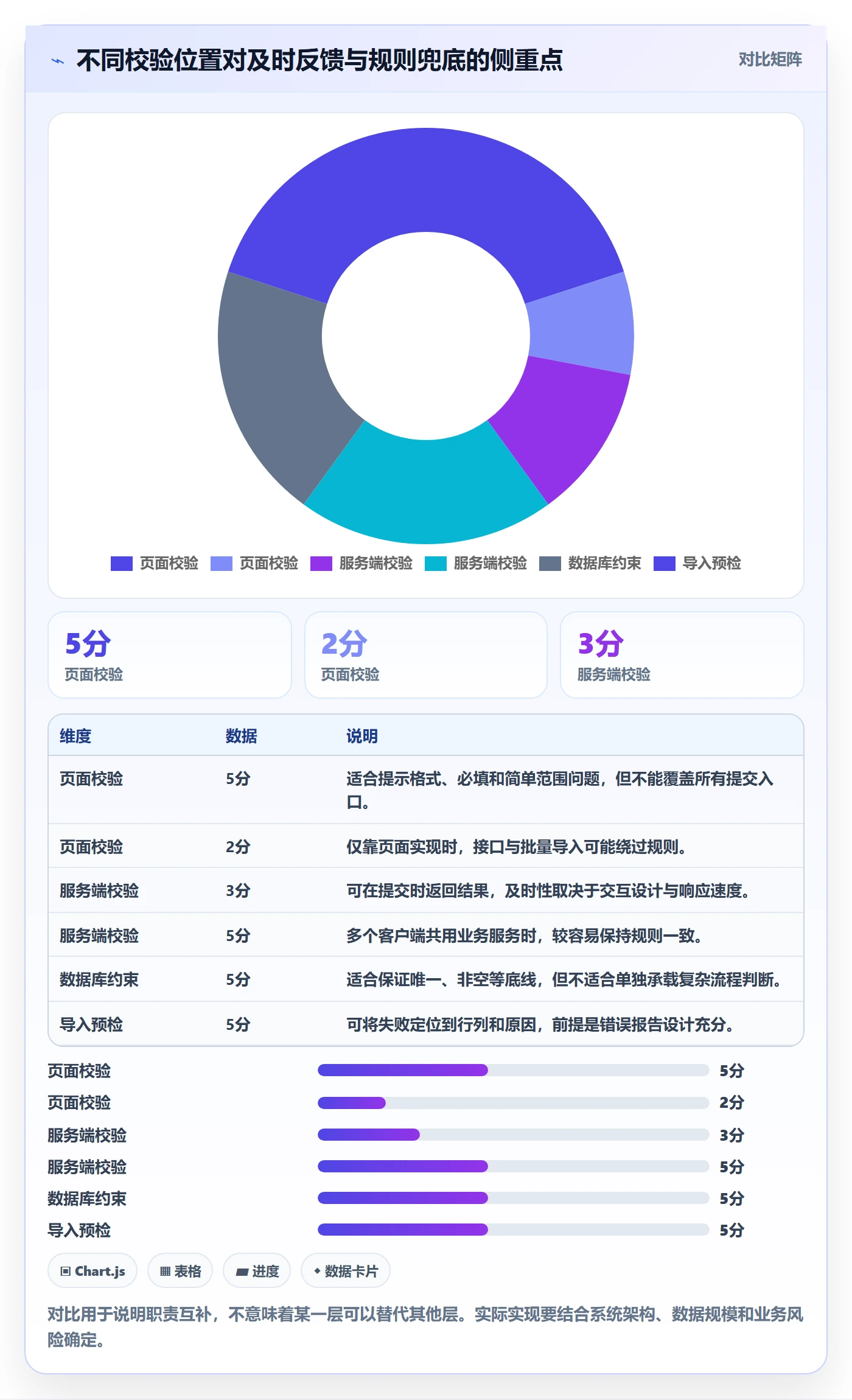Viewport: 852px width, 1400px height.
Task: Toggle the purple 服务端校验 legend item
Action: click(361, 563)
